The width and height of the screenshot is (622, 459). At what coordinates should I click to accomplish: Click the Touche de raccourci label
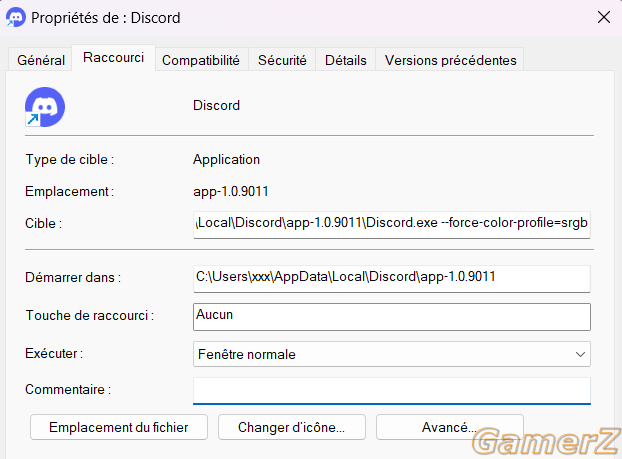[90, 315]
